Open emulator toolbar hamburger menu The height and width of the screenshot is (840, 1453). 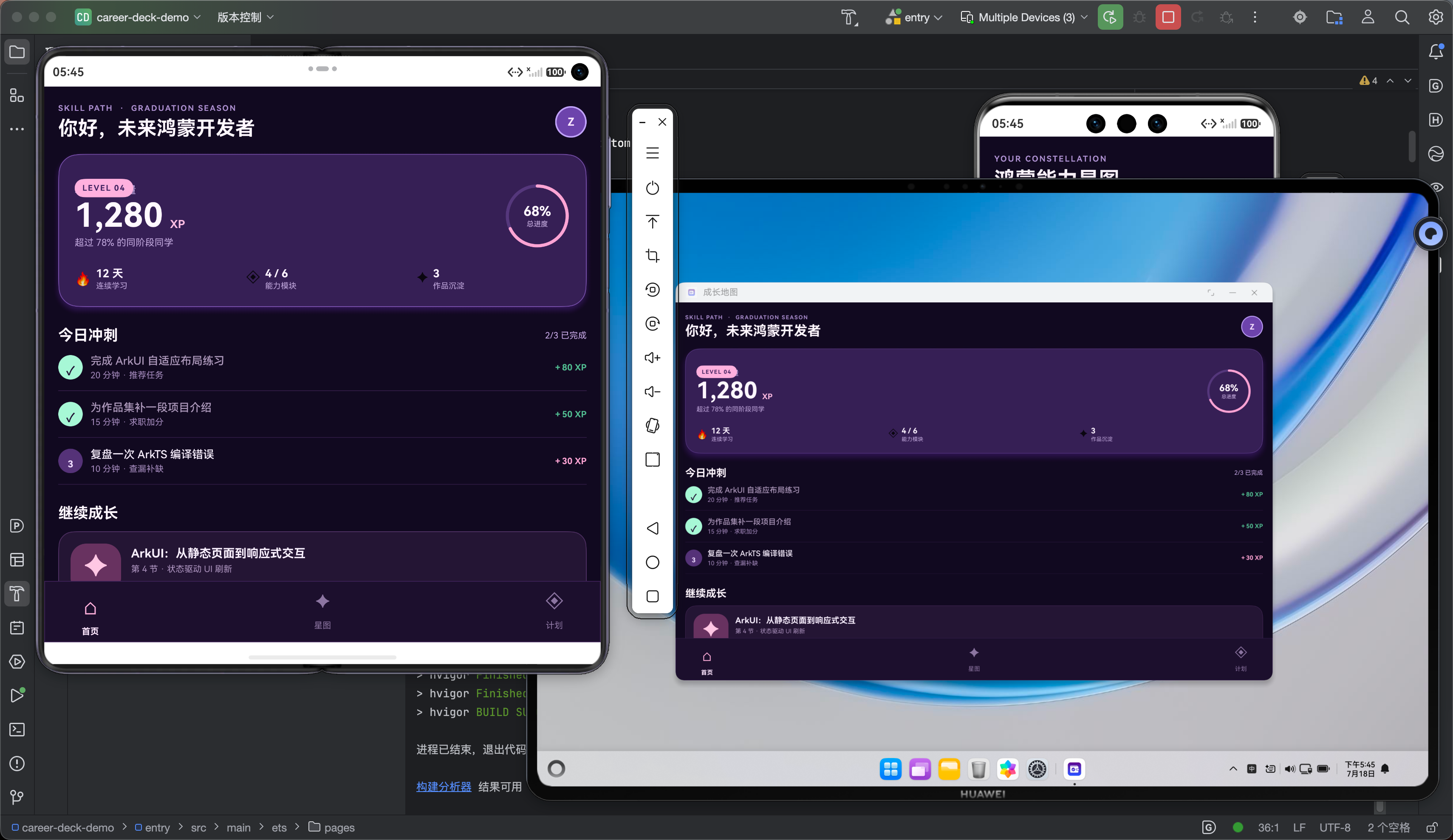pos(652,153)
